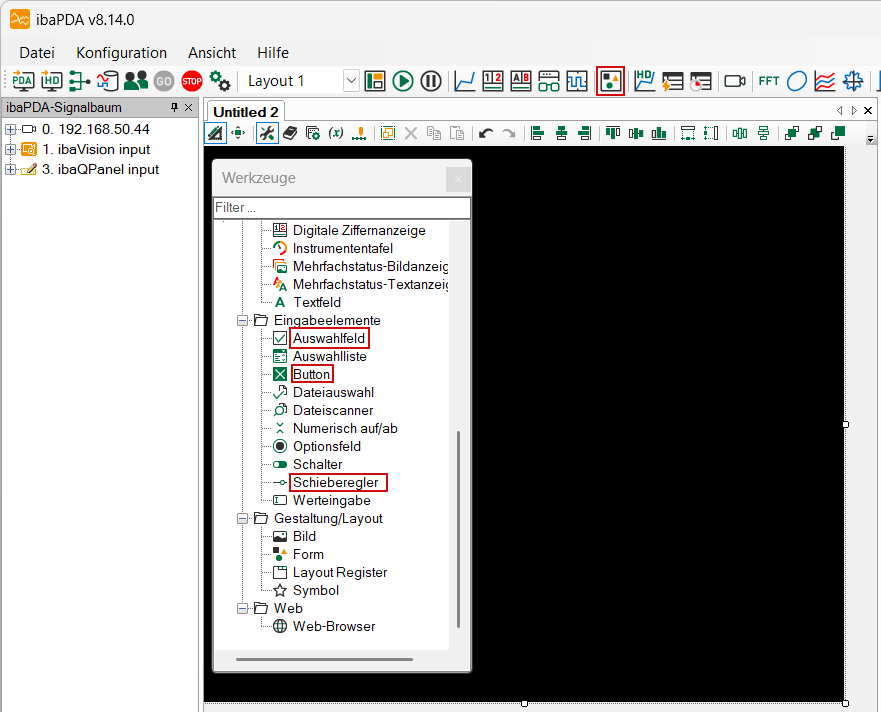Open the user management icon
Image resolution: width=881 pixels, height=712 pixels.
(x=135, y=81)
